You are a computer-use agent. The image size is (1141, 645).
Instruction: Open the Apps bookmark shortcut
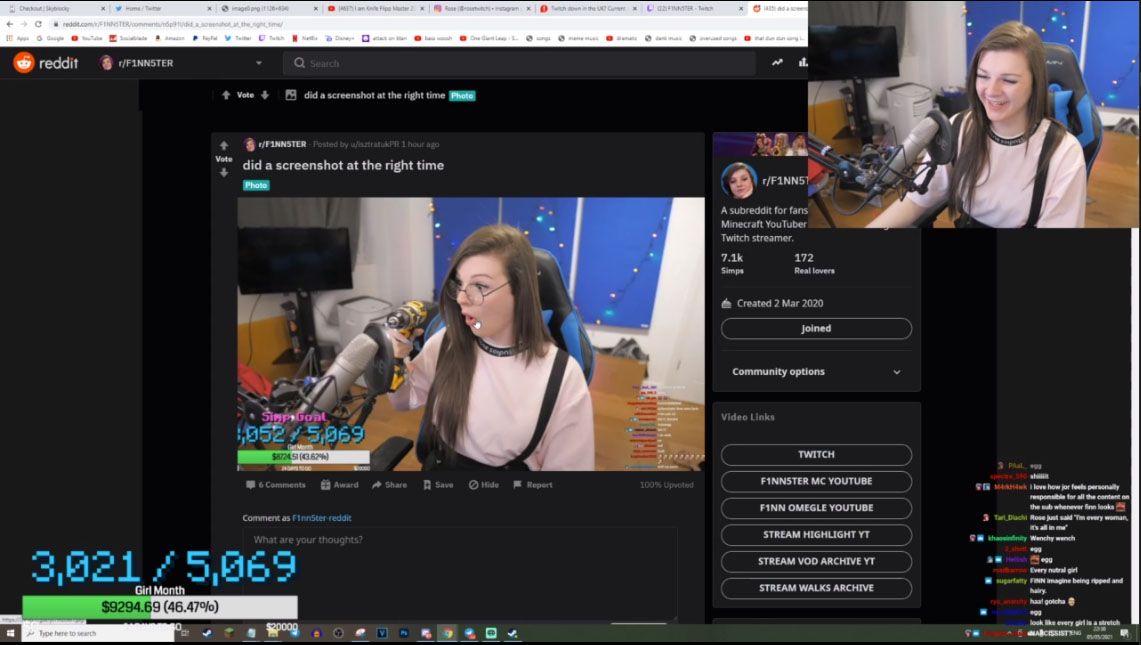18,38
